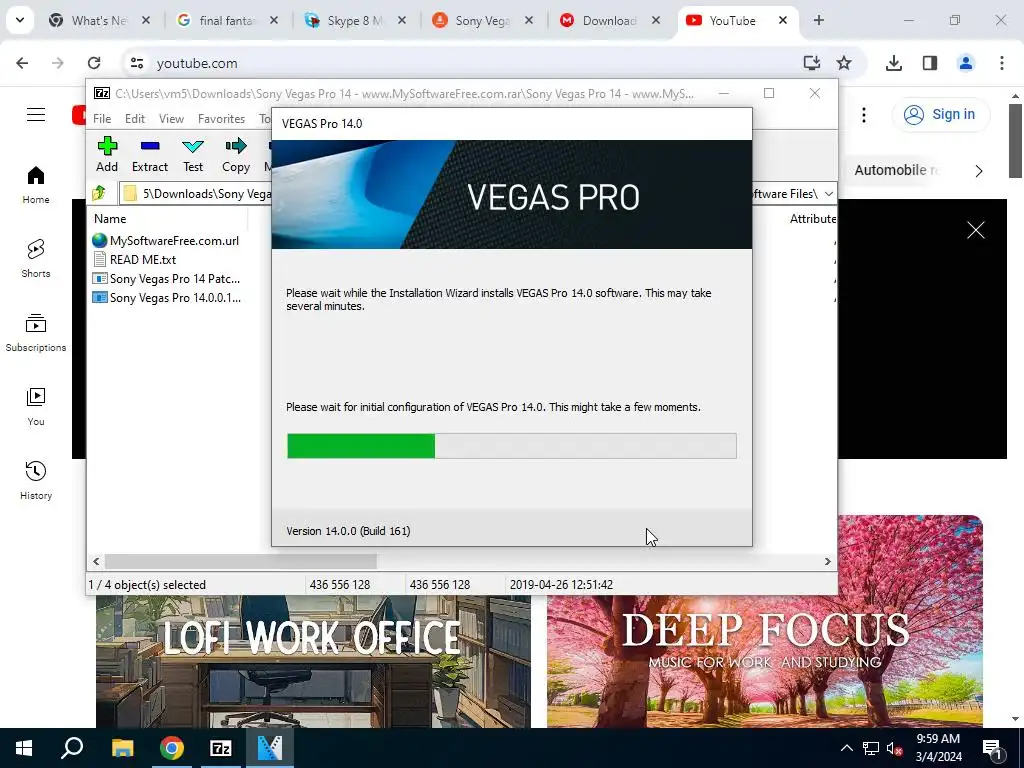
Task: Open Subscriptions in YouTube sidebar
Action: (36, 333)
